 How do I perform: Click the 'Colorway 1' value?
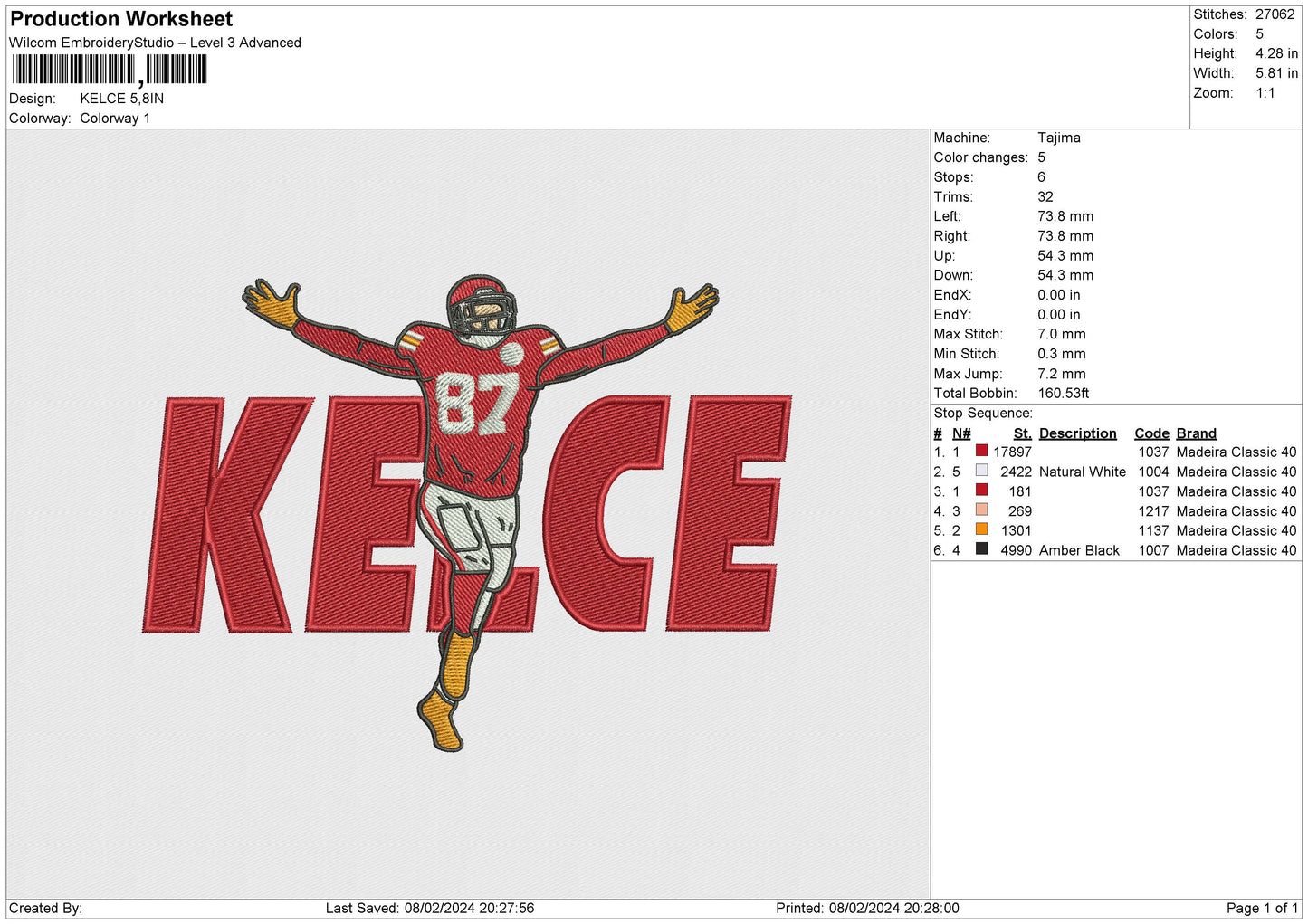tap(115, 119)
